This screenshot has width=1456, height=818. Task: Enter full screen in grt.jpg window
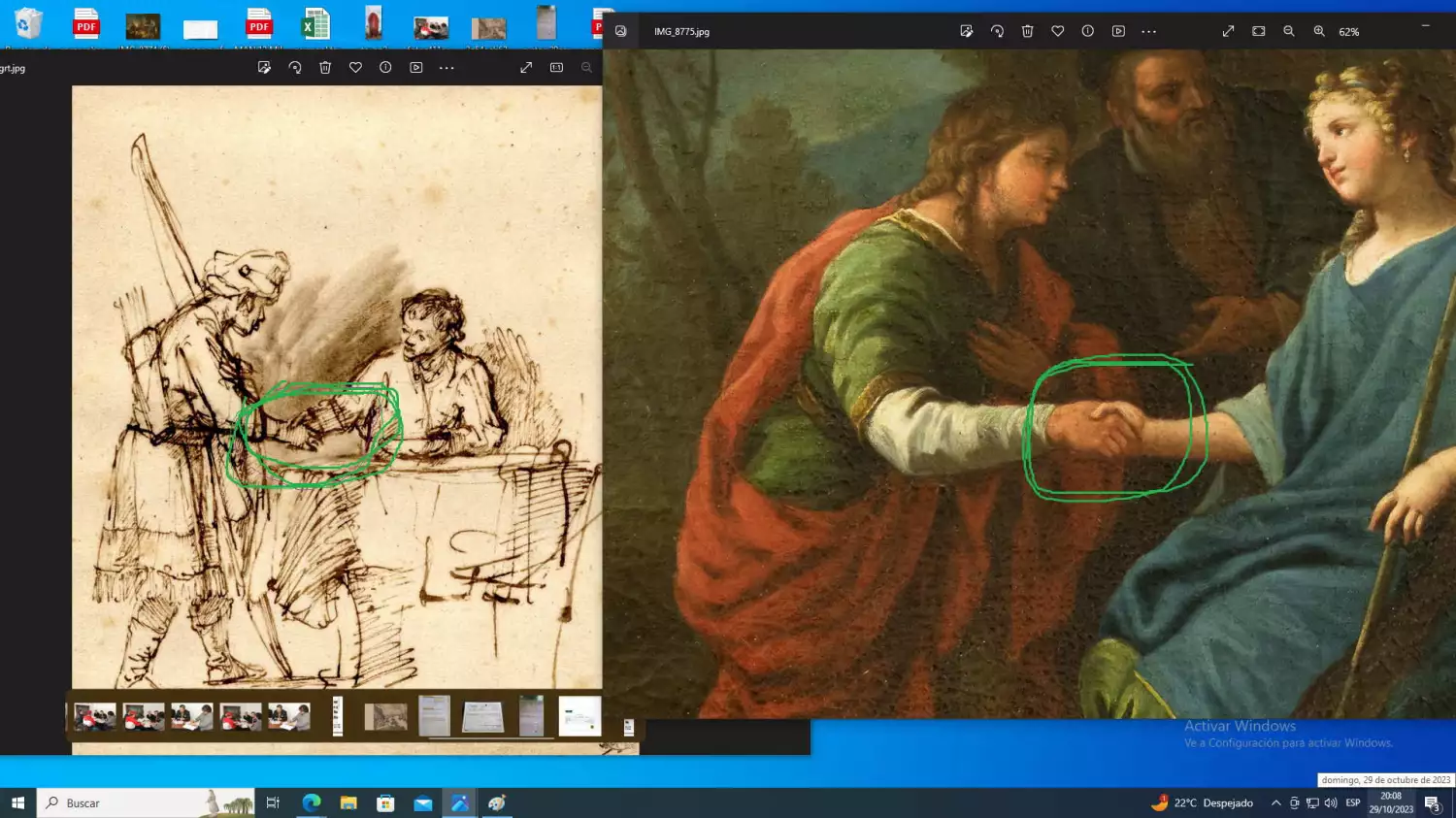526,68
